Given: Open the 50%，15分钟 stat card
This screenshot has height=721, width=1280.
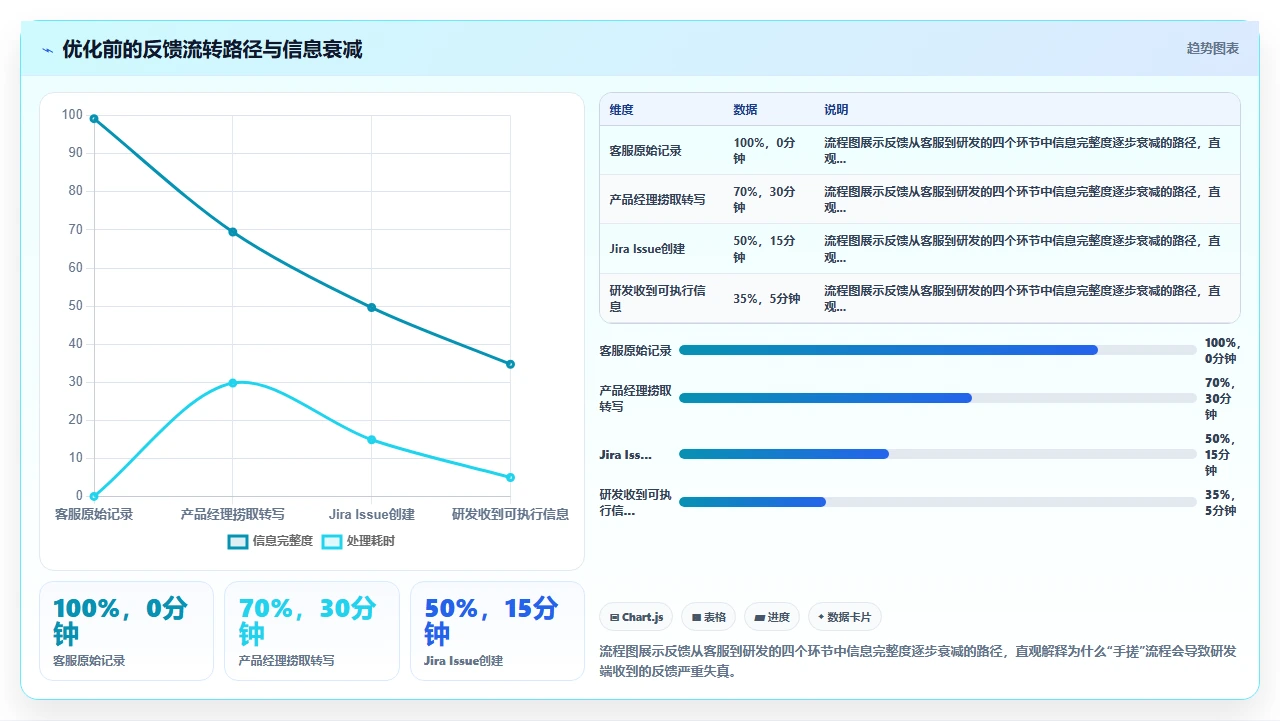Looking at the screenshot, I should 497,631.
